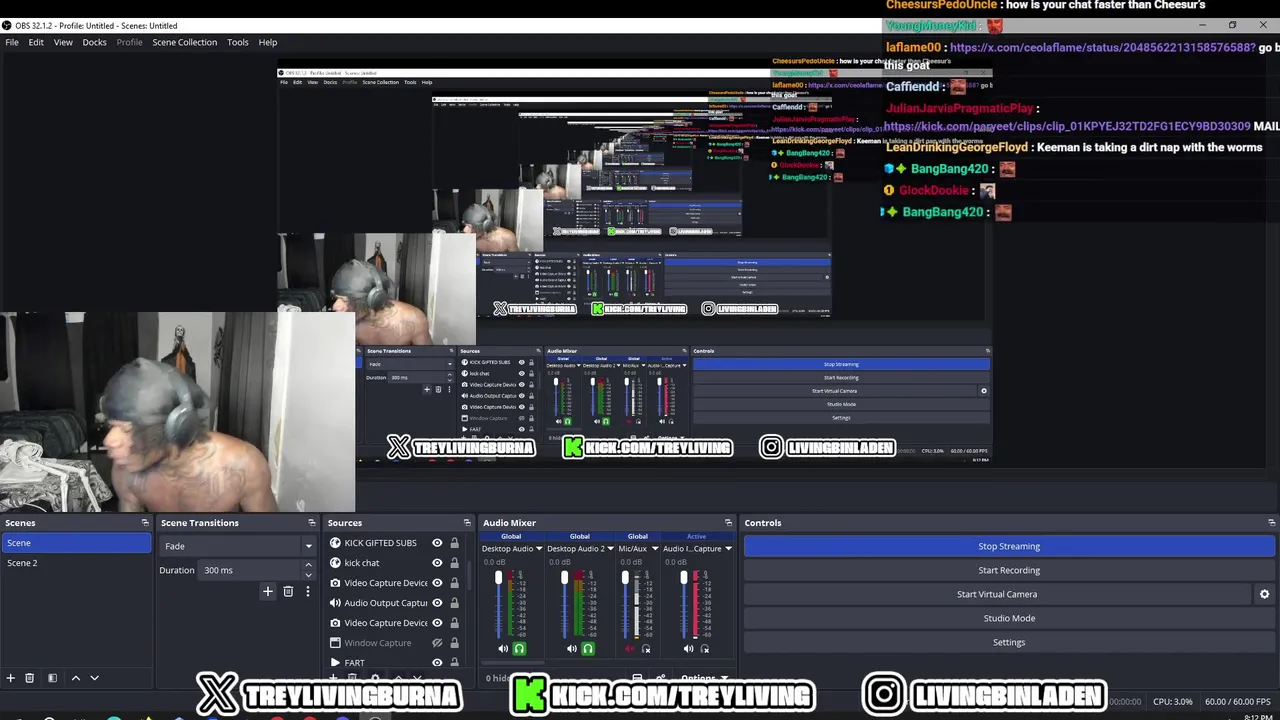
Task: Adjust Audio Input Capture volume fader
Action: (x=684, y=577)
